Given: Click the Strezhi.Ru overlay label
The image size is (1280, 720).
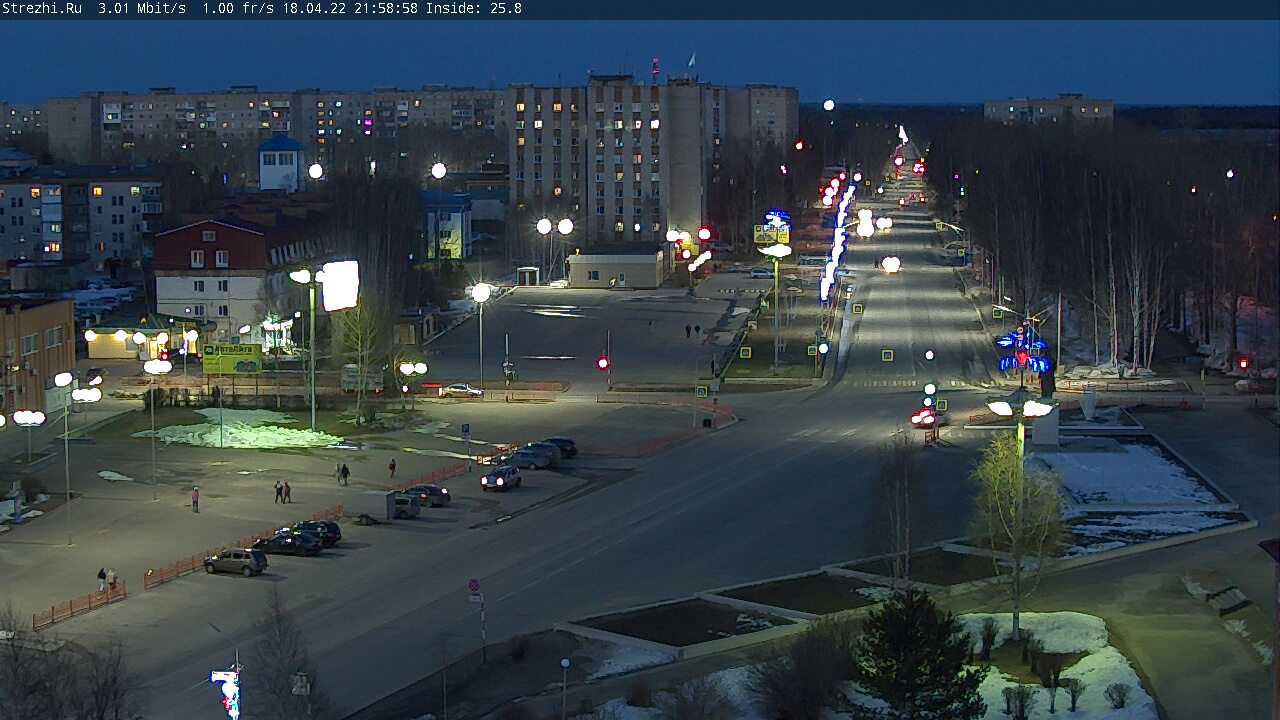Looking at the screenshot, I should pyautogui.click(x=41, y=8).
